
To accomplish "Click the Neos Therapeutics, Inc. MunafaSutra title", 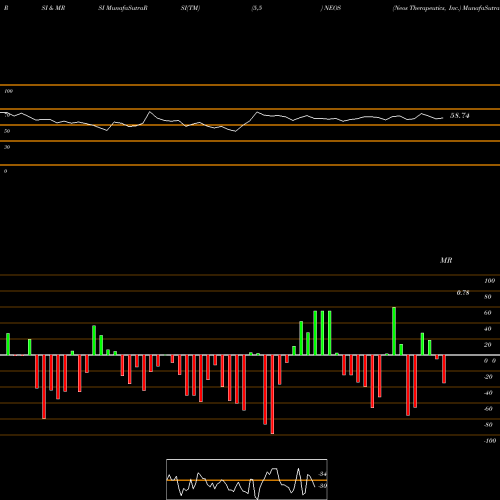I will (446, 8).
